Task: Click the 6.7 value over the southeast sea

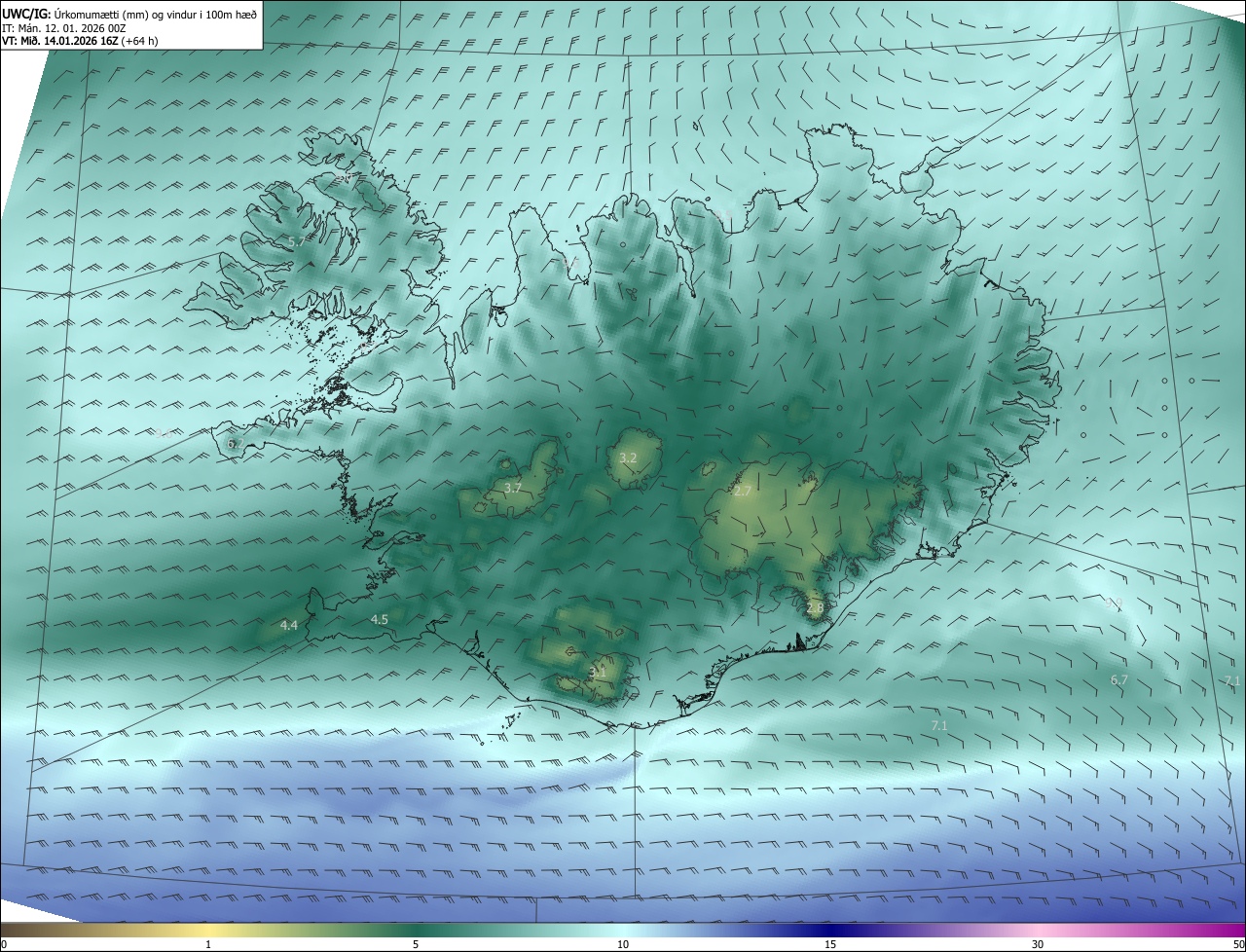Action: (x=1119, y=679)
